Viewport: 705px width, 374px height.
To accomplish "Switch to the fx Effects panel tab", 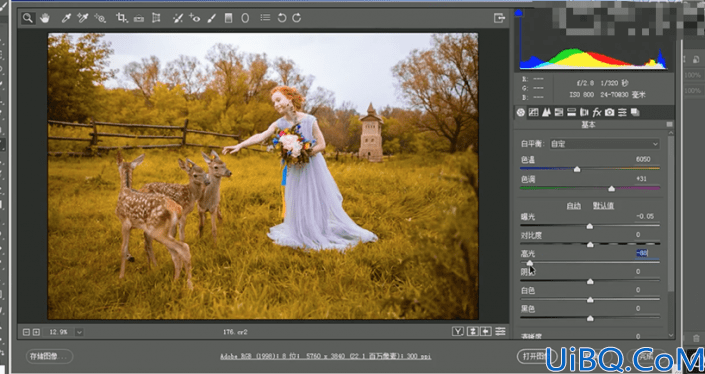I will (597, 112).
